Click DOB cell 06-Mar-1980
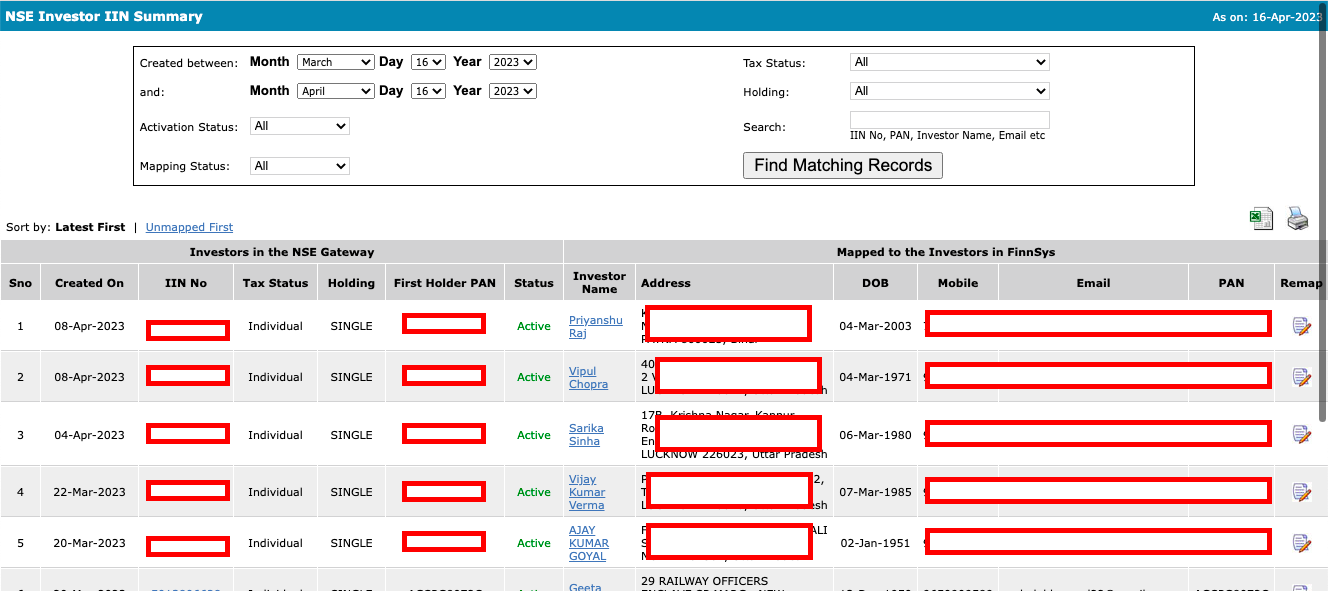This screenshot has height=591, width=1328. [876, 435]
